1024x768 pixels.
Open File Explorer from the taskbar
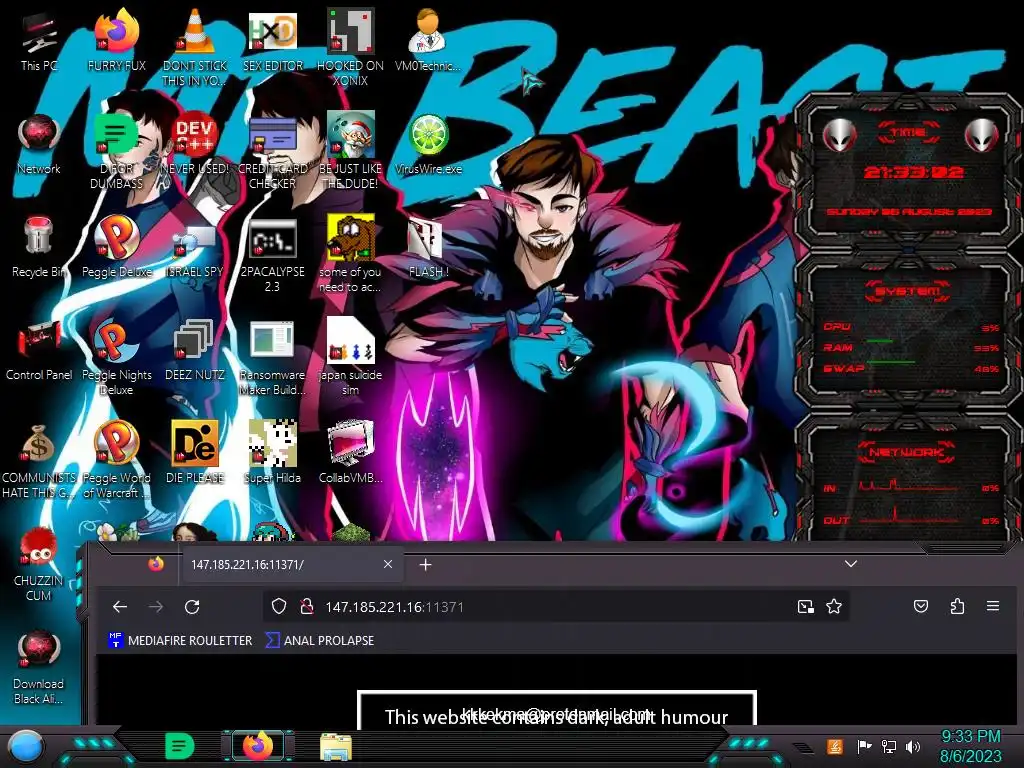336,747
